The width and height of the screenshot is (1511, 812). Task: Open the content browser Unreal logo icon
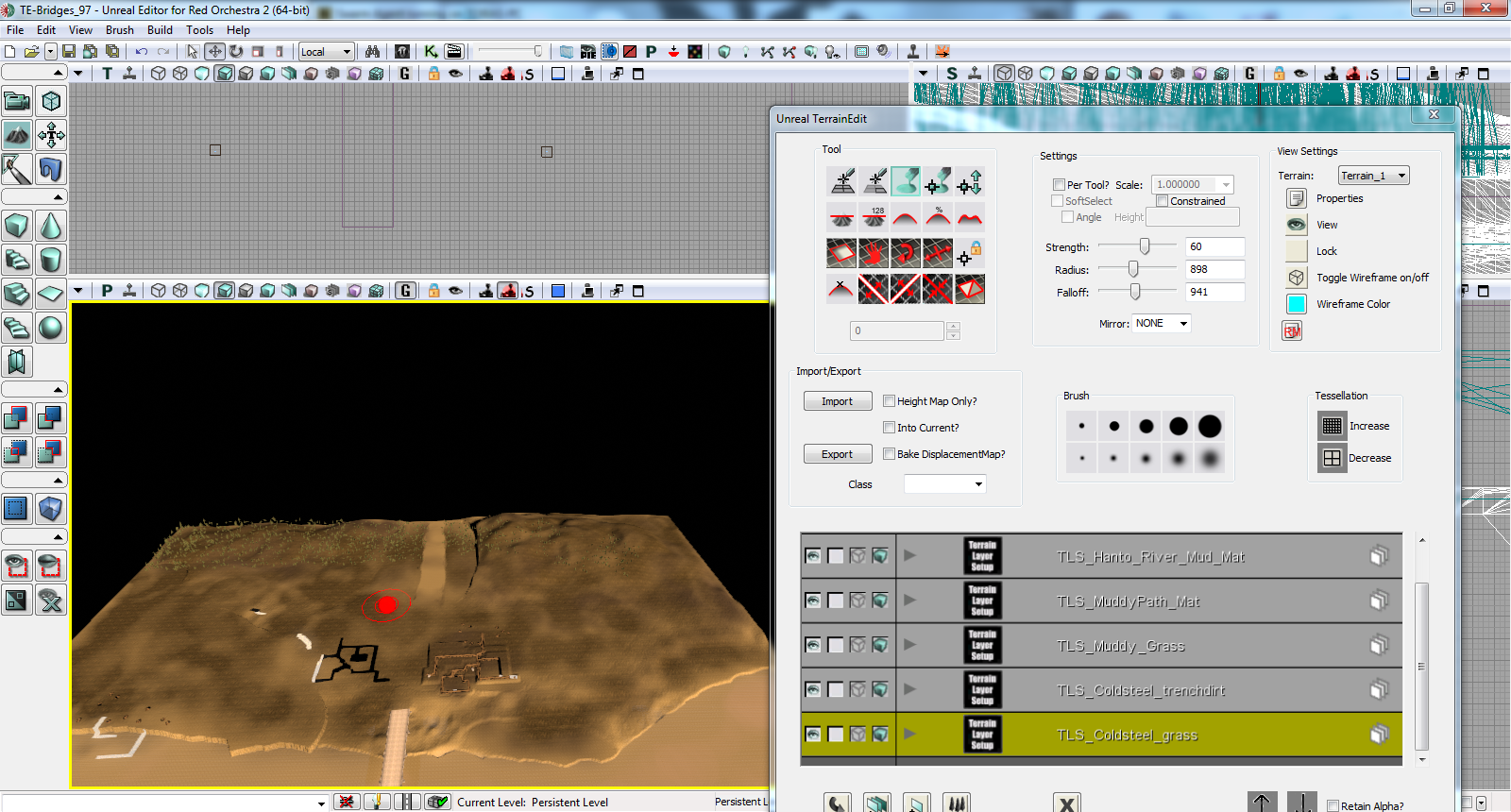(x=402, y=51)
